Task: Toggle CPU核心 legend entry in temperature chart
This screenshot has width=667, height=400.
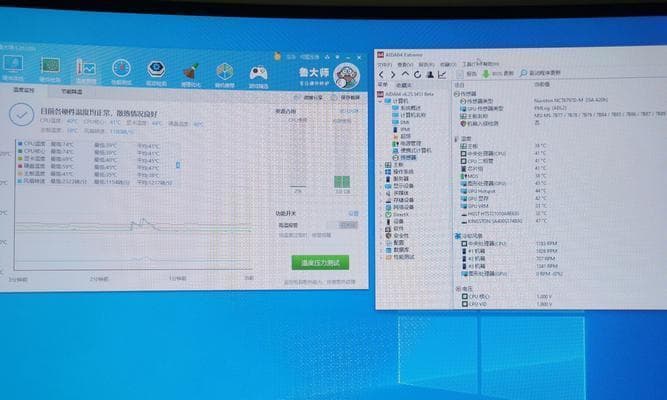Action: coord(32,151)
